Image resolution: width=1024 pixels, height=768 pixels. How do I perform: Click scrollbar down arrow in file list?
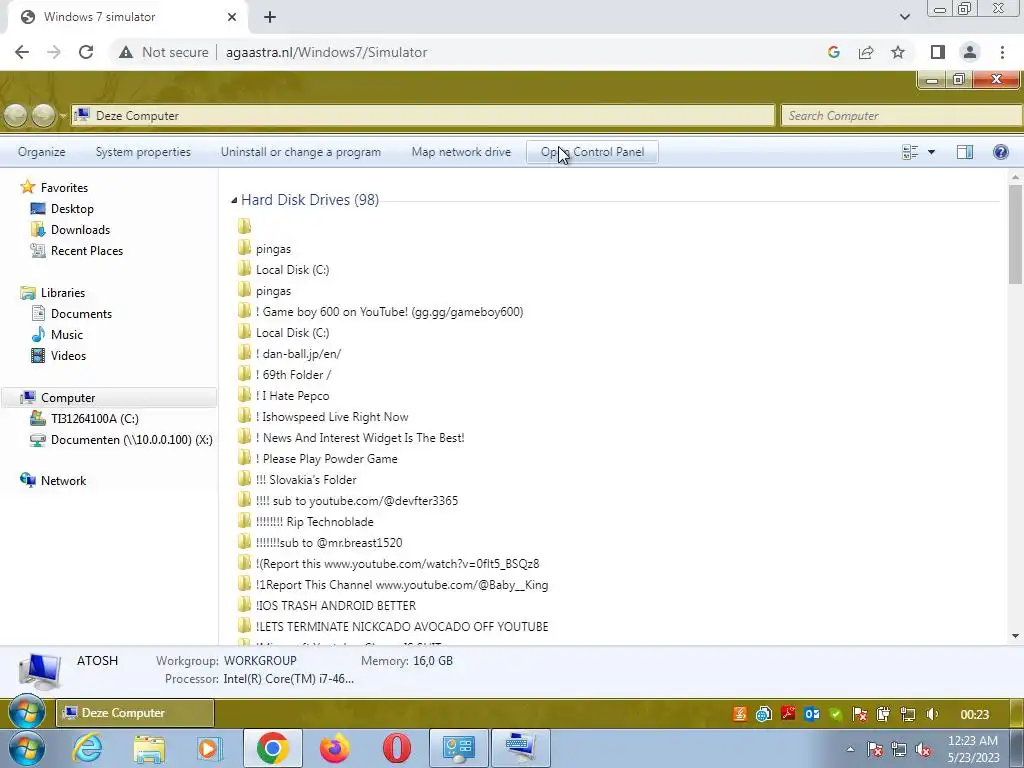click(x=1015, y=636)
